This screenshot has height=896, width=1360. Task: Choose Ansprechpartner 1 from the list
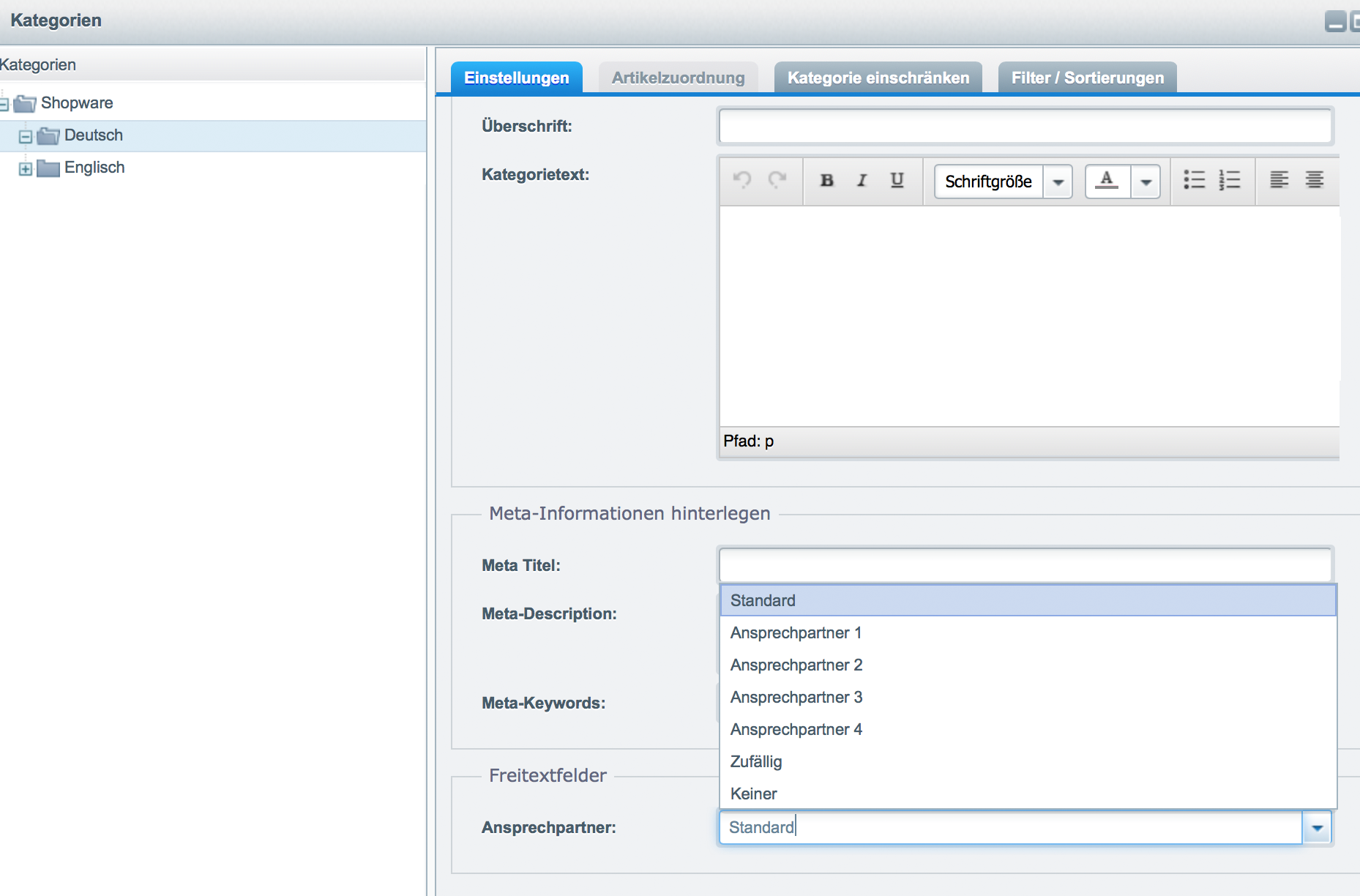pos(1028,632)
